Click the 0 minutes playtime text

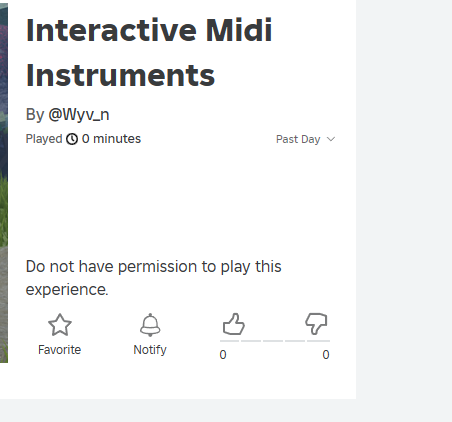tap(111, 139)
